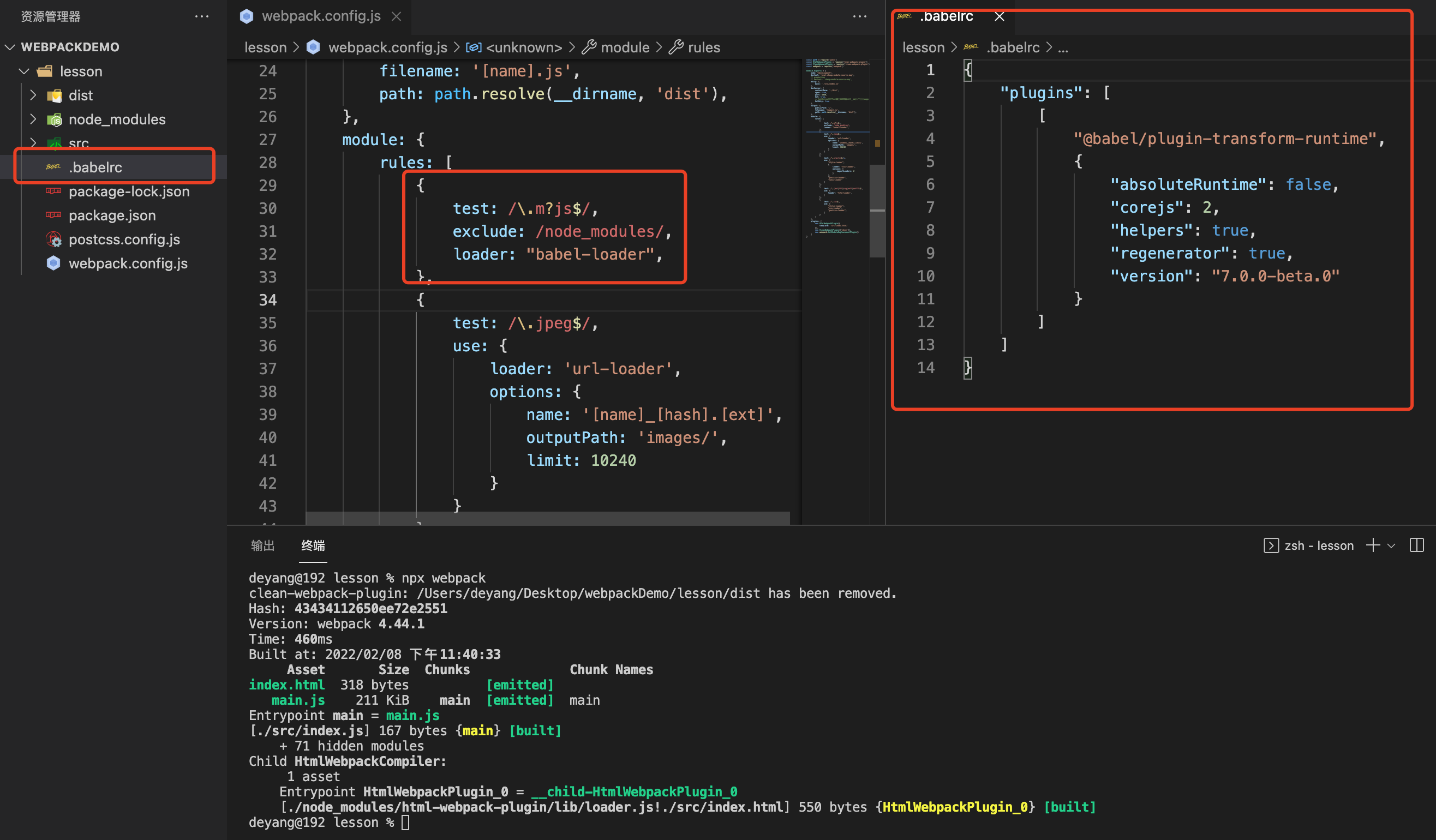Switch to 终端 terminal panel tab

coord(313,545)
